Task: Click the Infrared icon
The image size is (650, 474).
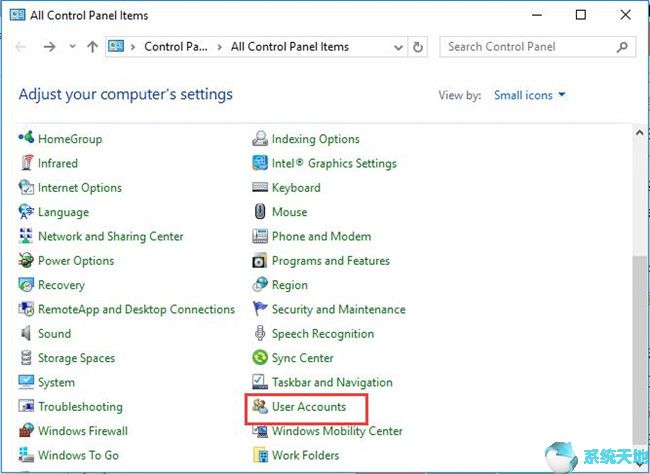Action: pyautogui.click(x=27, y=163)
